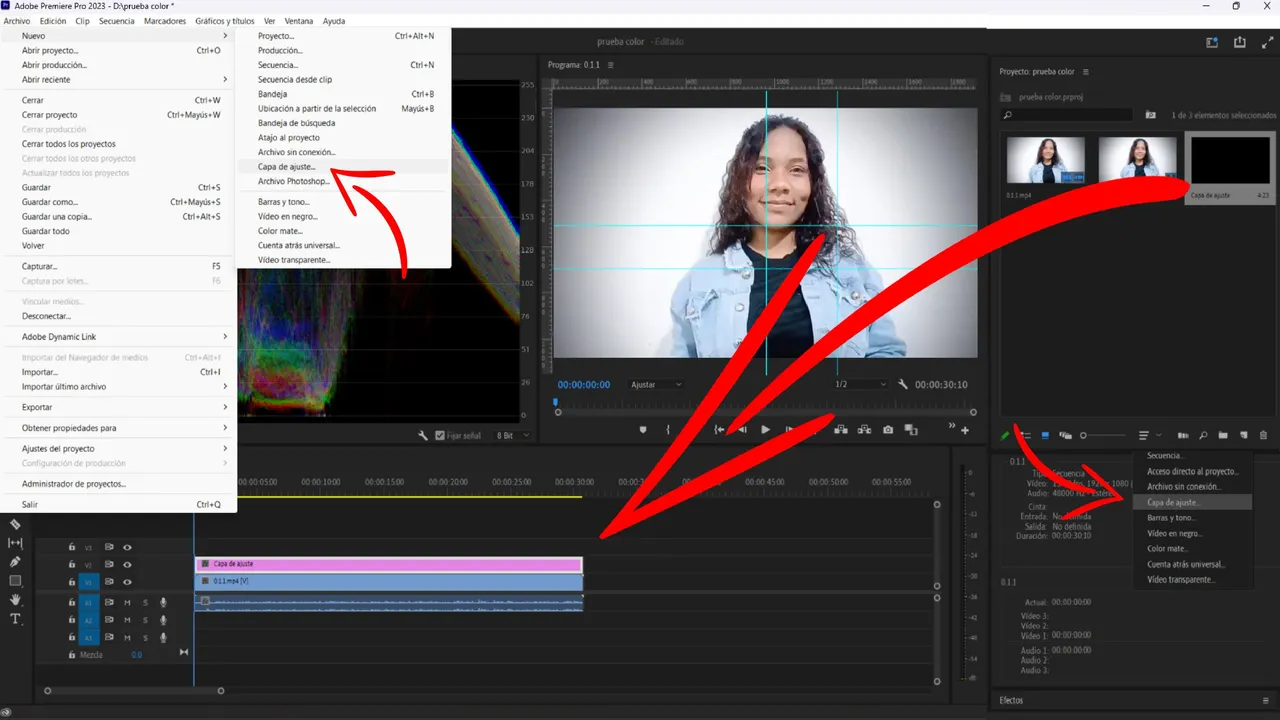Click the Project panel search field

pos(1067,115)
